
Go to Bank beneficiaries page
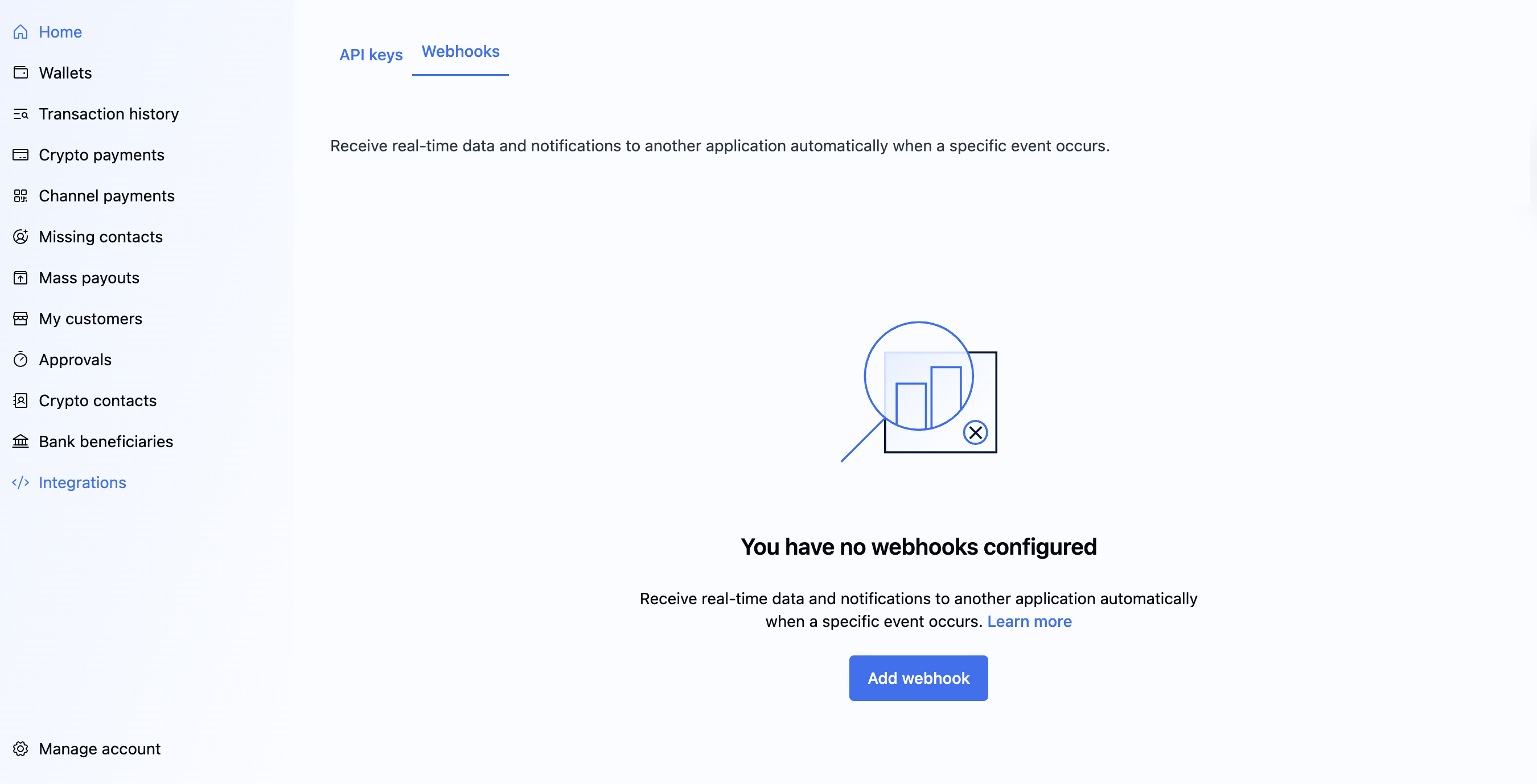pos(106,441)
